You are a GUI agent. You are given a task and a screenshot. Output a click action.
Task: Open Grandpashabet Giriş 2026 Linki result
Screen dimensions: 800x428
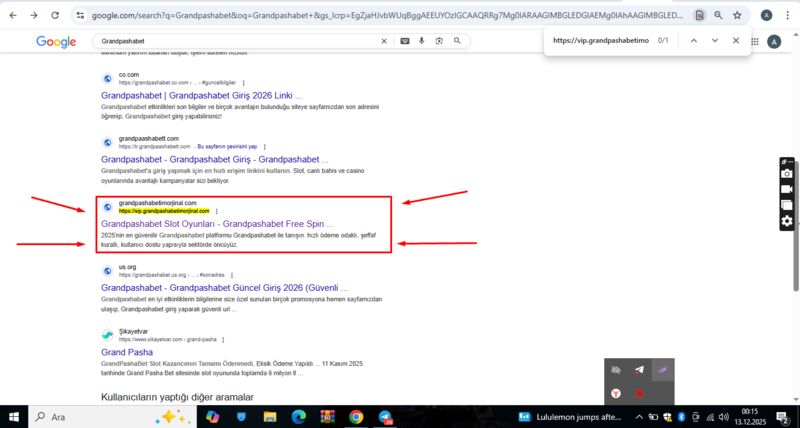tap(202, 95)
